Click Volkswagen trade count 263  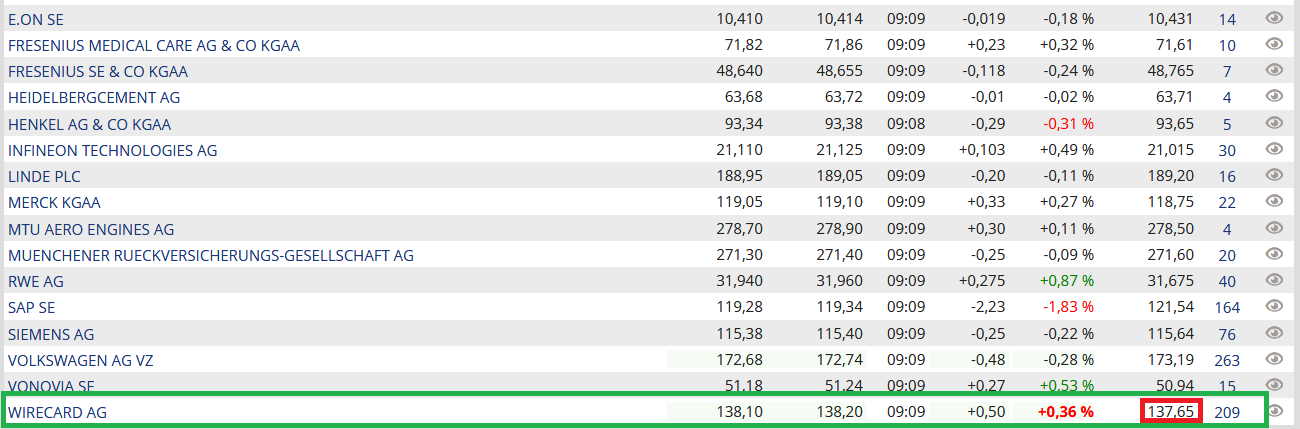click(x=1226, y=360)
